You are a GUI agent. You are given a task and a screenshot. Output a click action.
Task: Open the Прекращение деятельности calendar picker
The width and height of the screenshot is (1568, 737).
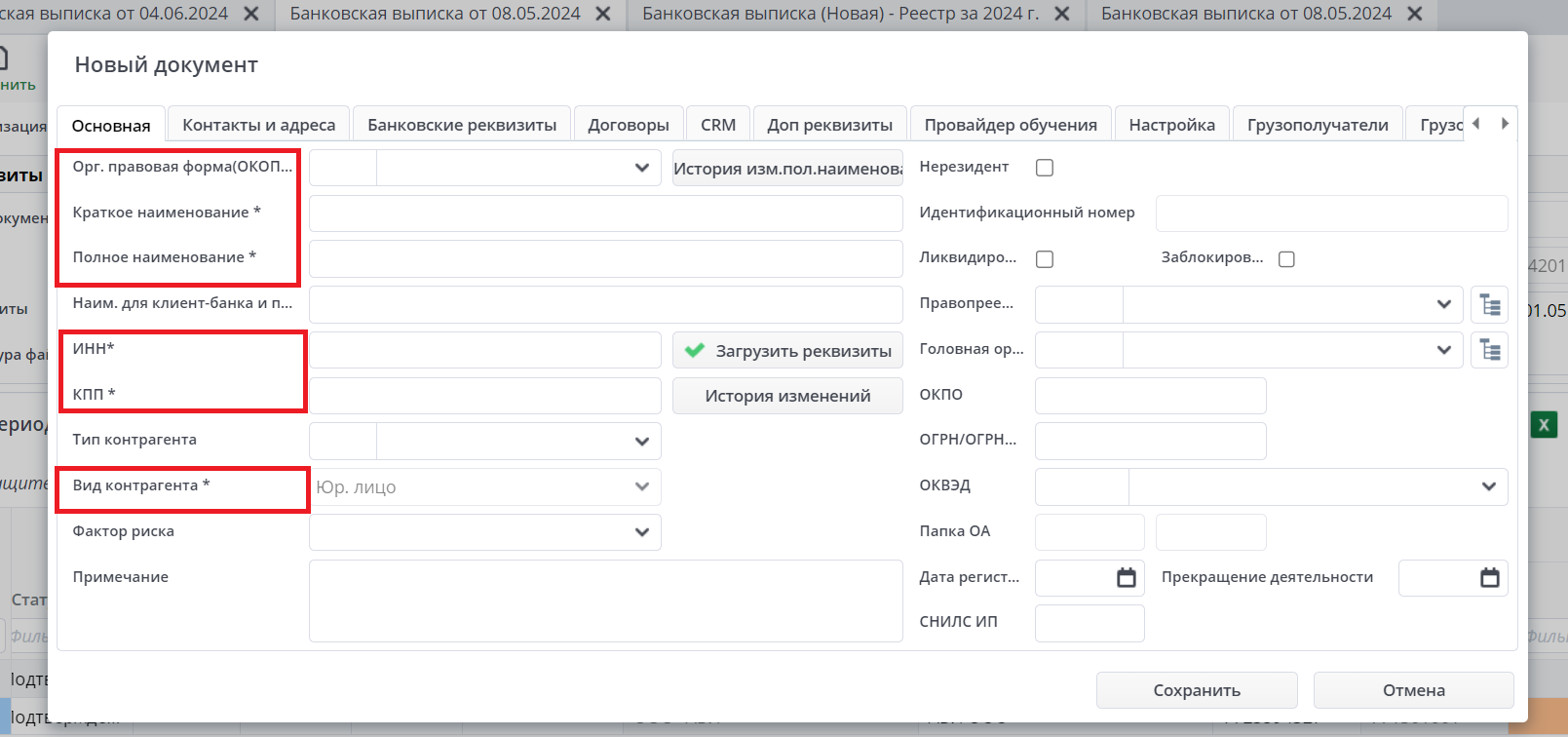click(1489, 578)
